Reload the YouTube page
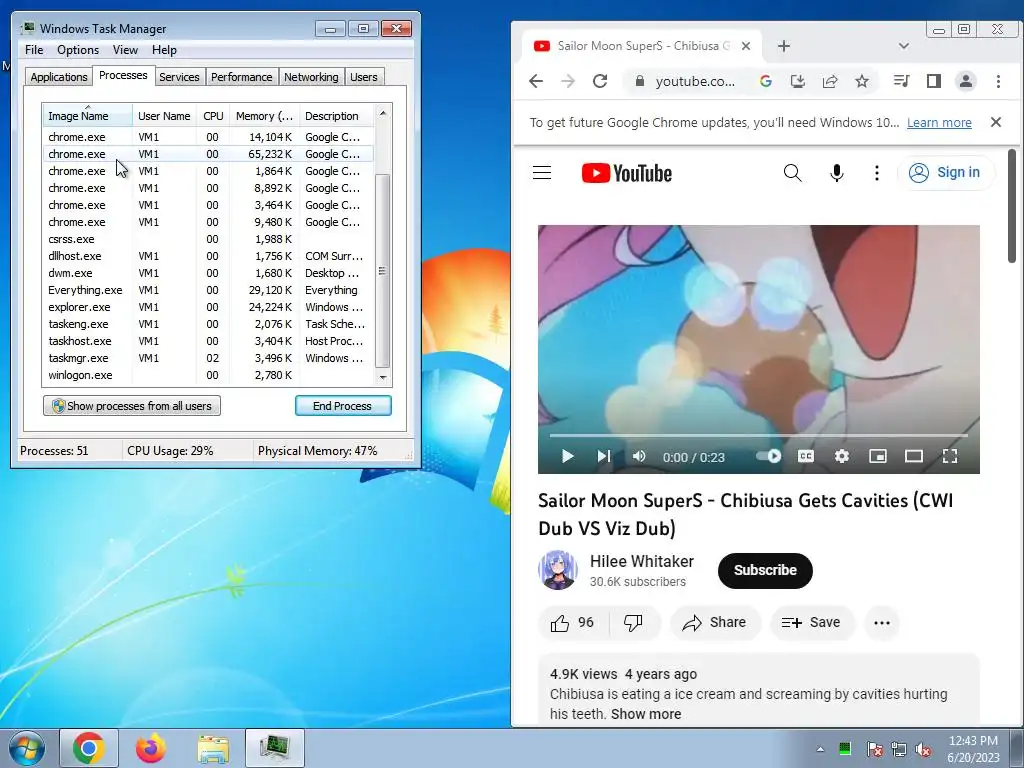Viewport: 1024px width, 768px height. coord(600,81)
